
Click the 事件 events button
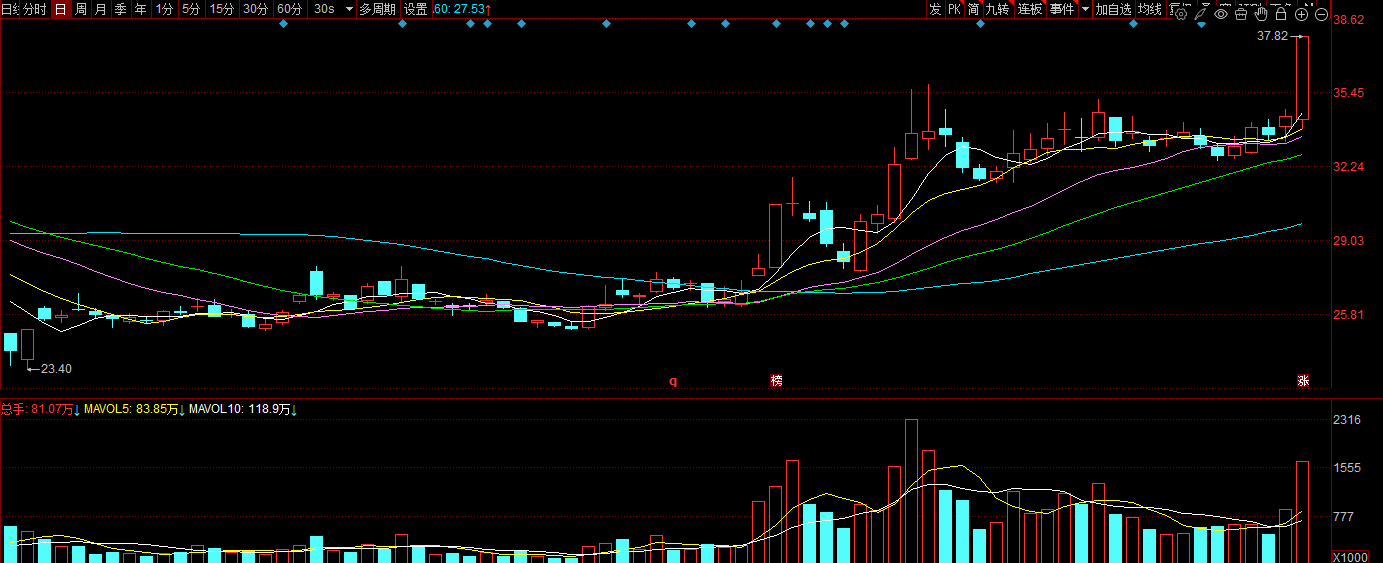pyautogui.click(x=1062, y=9)
